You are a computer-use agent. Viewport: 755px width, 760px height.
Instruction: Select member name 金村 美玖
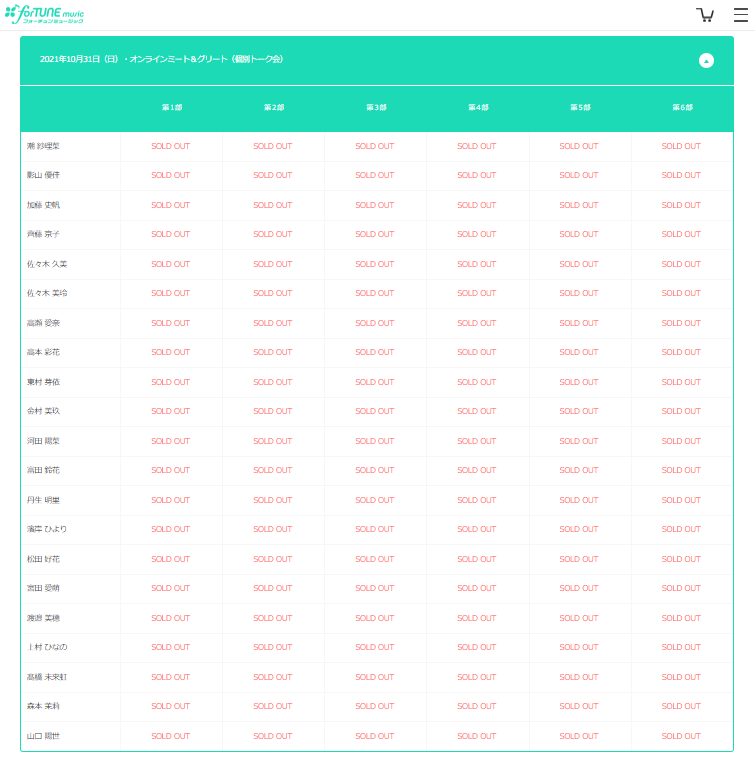(x=44, y=411)
